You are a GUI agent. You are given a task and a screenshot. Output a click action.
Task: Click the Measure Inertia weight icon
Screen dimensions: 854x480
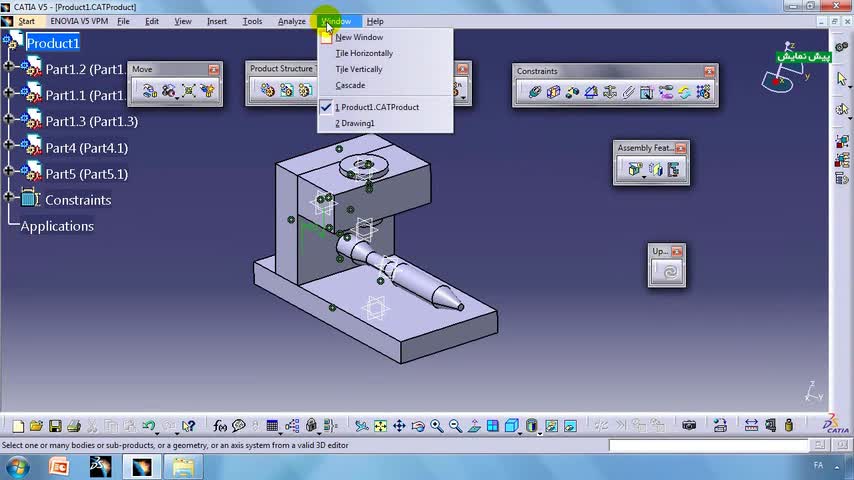[789, 426]
